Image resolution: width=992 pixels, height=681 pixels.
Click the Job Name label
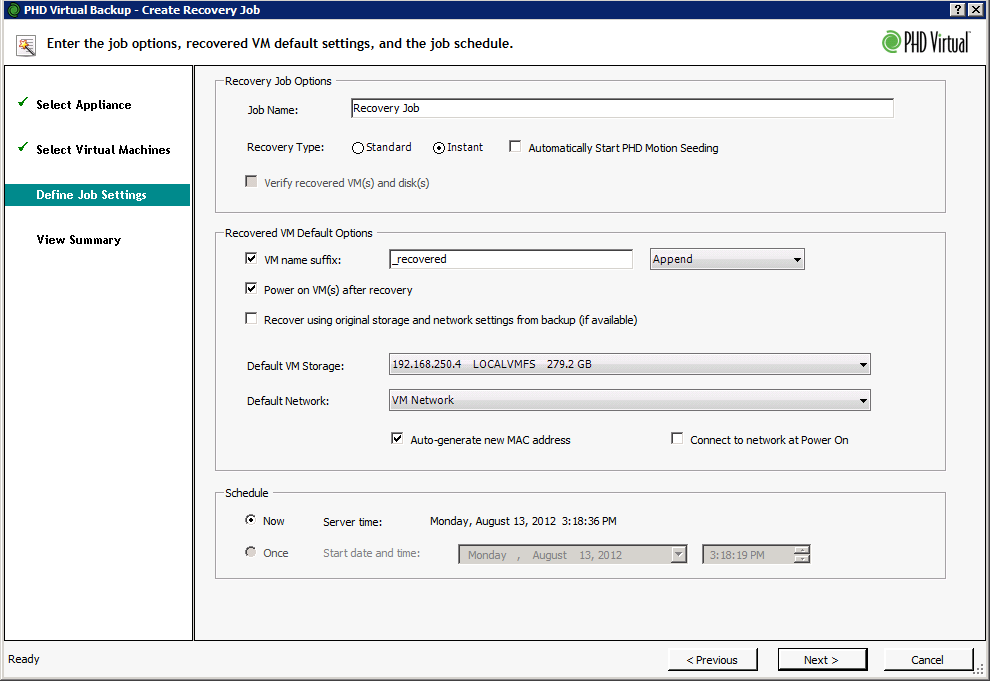[x=273, y=109]
